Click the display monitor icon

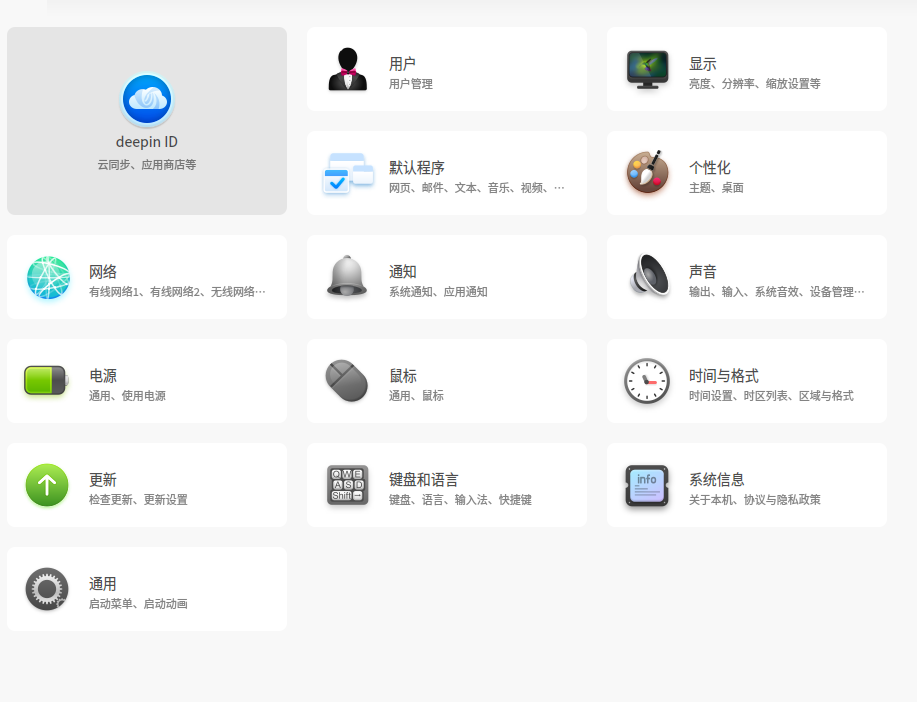pyautogui.click(x=647, y=69)
